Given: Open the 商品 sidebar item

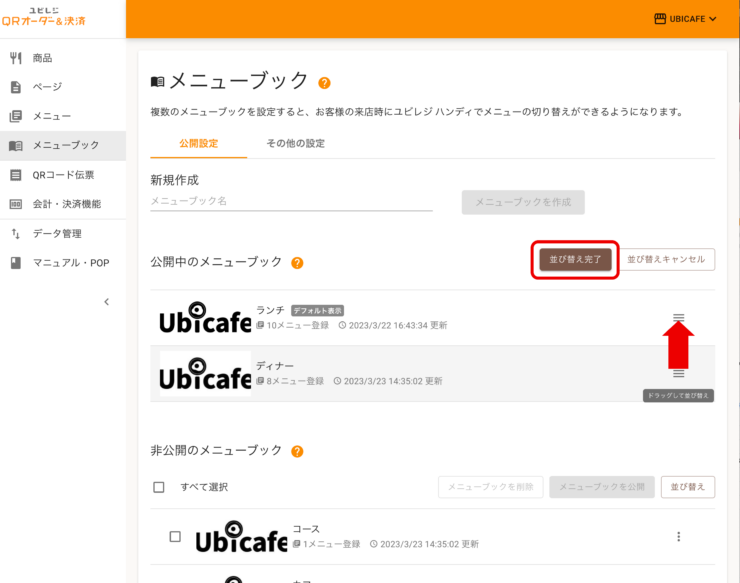Looking at the screenshot, I should click(63, 58).
